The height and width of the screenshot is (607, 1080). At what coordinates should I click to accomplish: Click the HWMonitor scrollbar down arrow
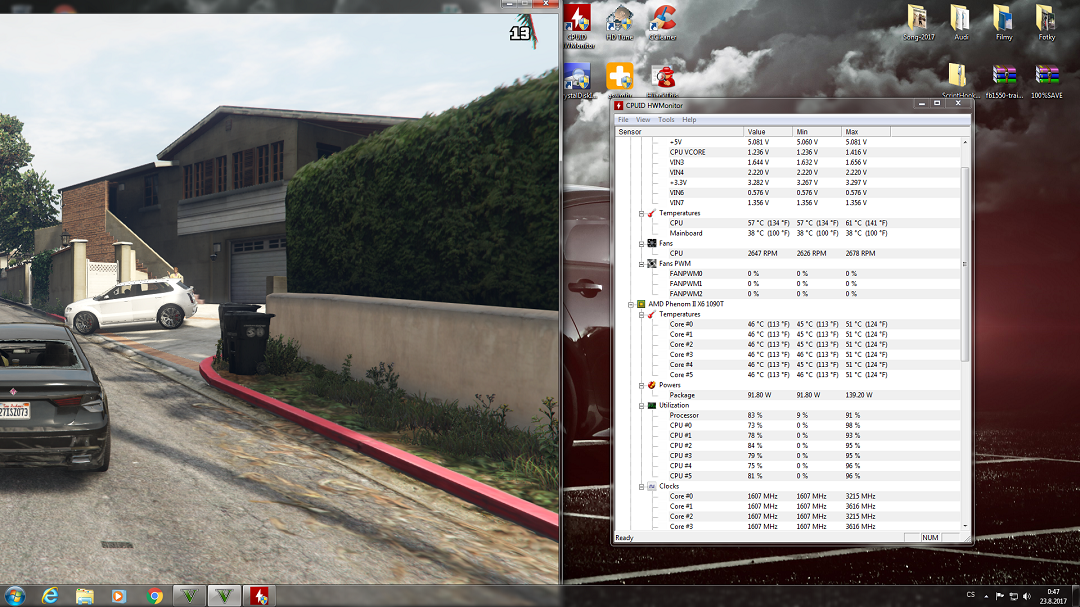965,526
